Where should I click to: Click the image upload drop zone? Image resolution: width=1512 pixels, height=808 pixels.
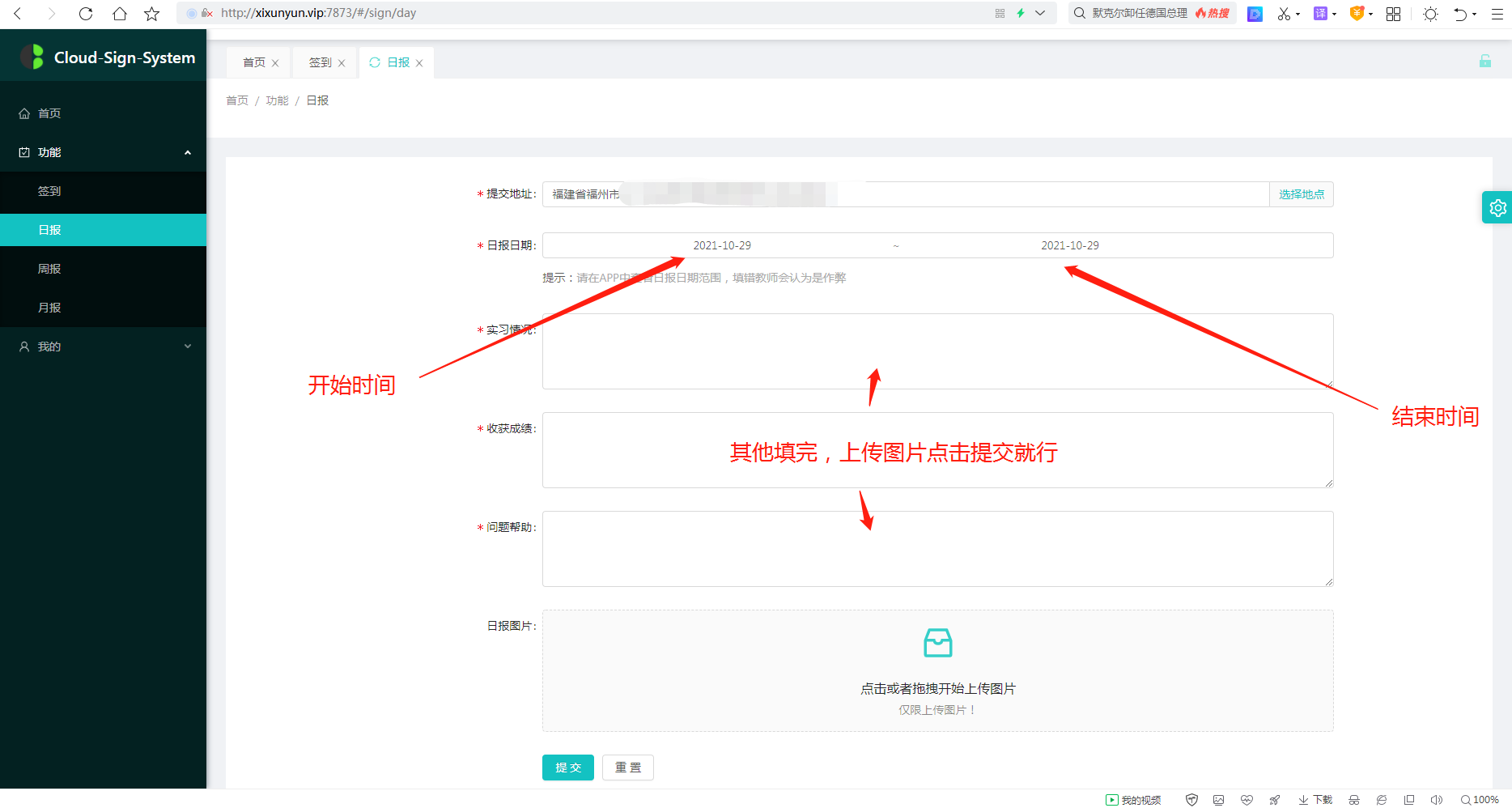click(x=937, y=670)
